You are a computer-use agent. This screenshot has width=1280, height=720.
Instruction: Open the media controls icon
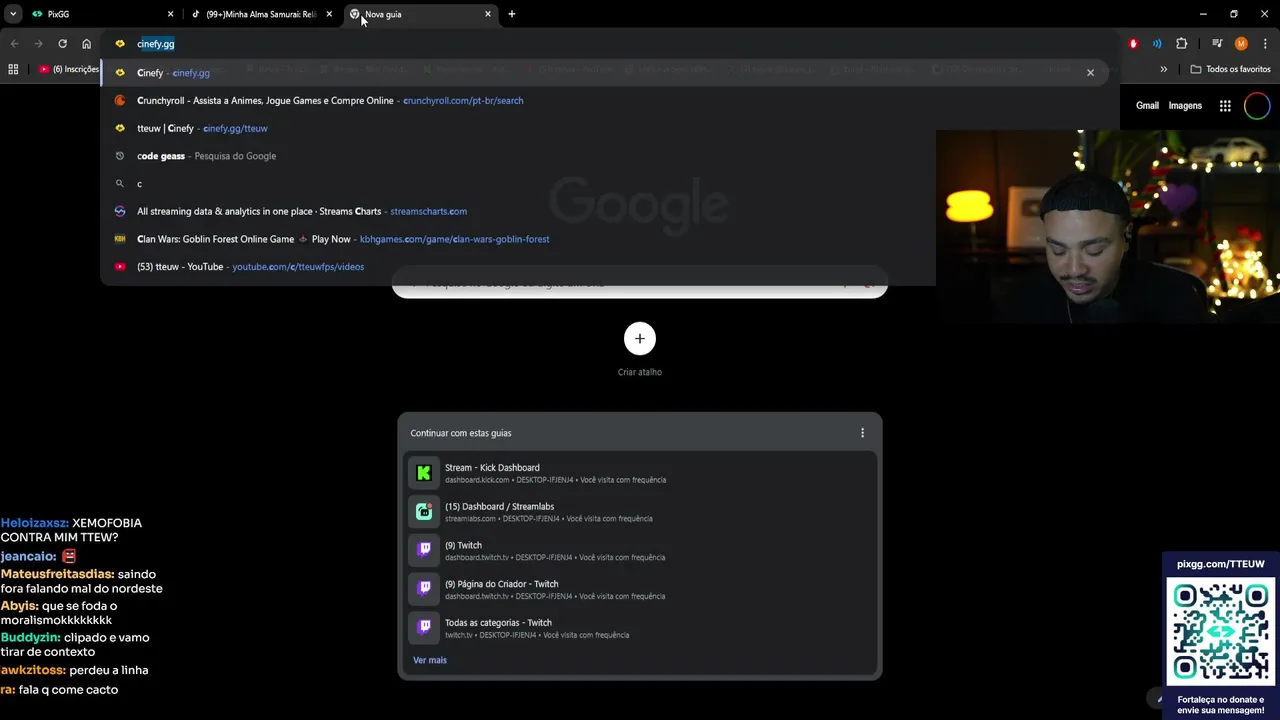pyautogui.click(x=1217, y=44)
